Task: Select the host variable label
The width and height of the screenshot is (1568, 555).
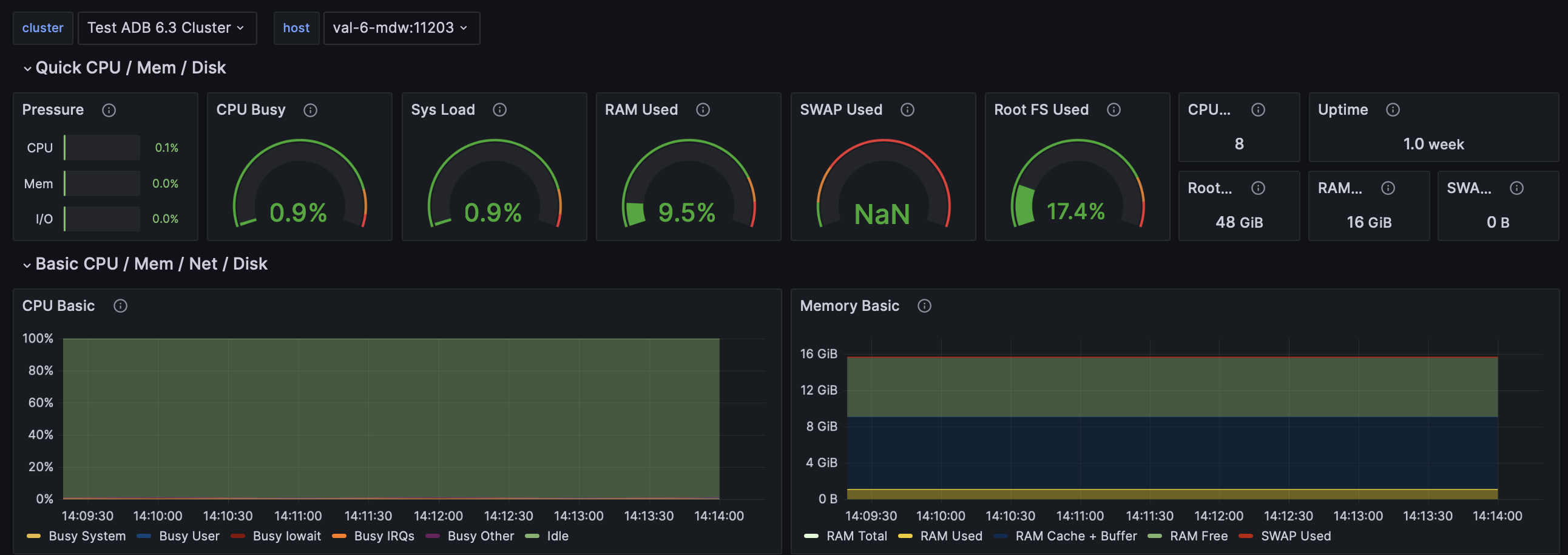Action: [x=297, y=28]
